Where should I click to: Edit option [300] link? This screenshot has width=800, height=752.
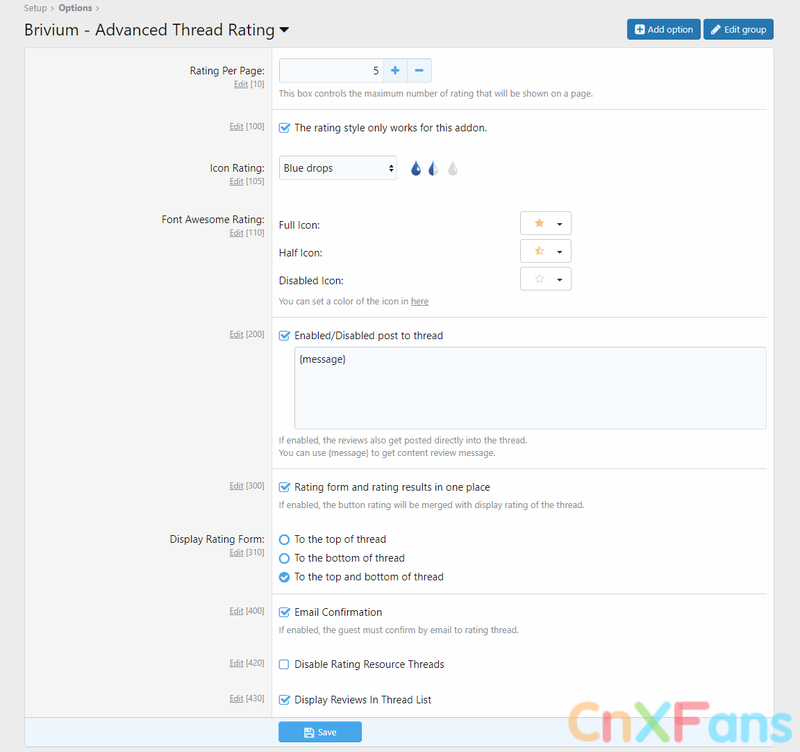point(236,486)
